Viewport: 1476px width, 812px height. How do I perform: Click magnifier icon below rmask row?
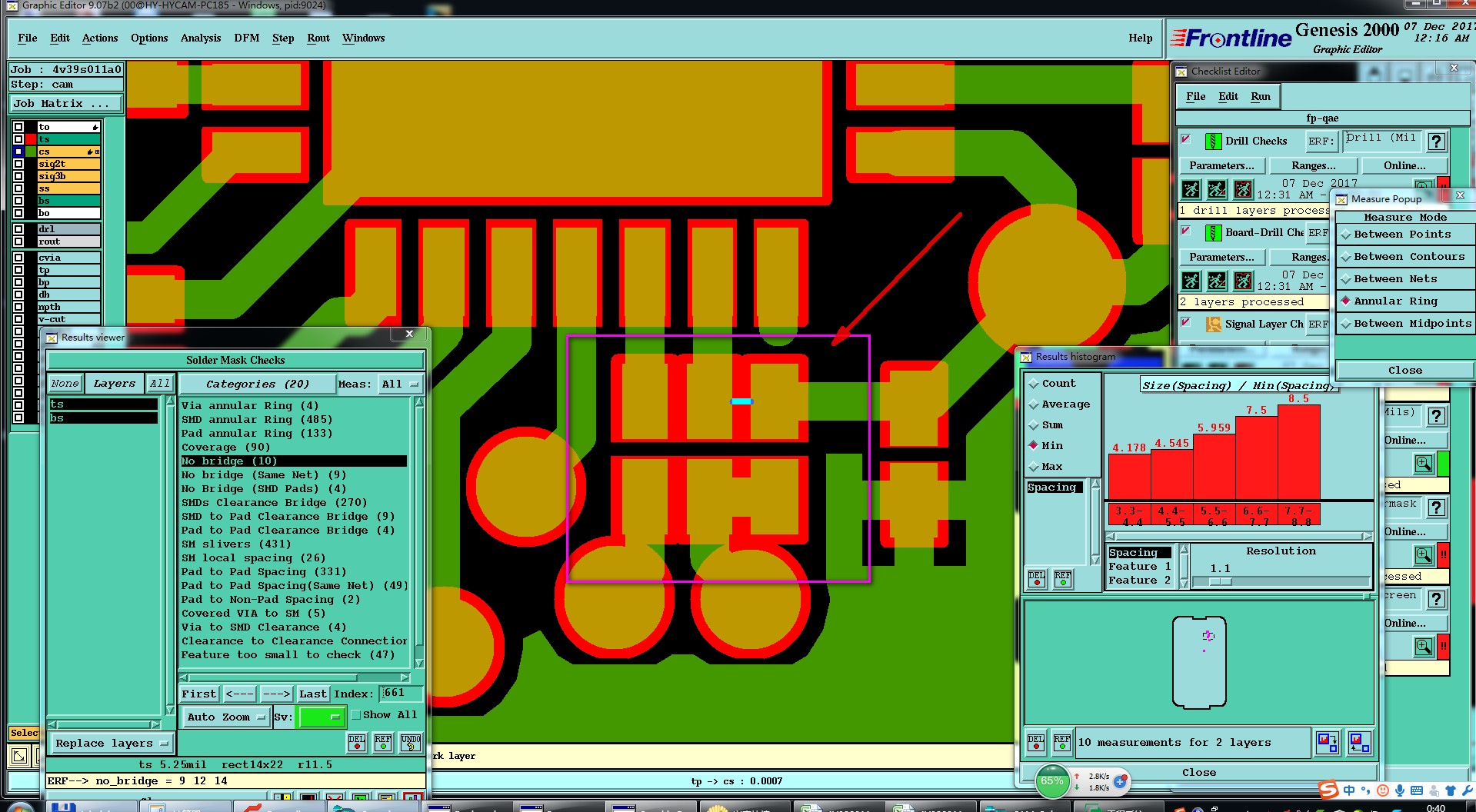click(1424, 555)
